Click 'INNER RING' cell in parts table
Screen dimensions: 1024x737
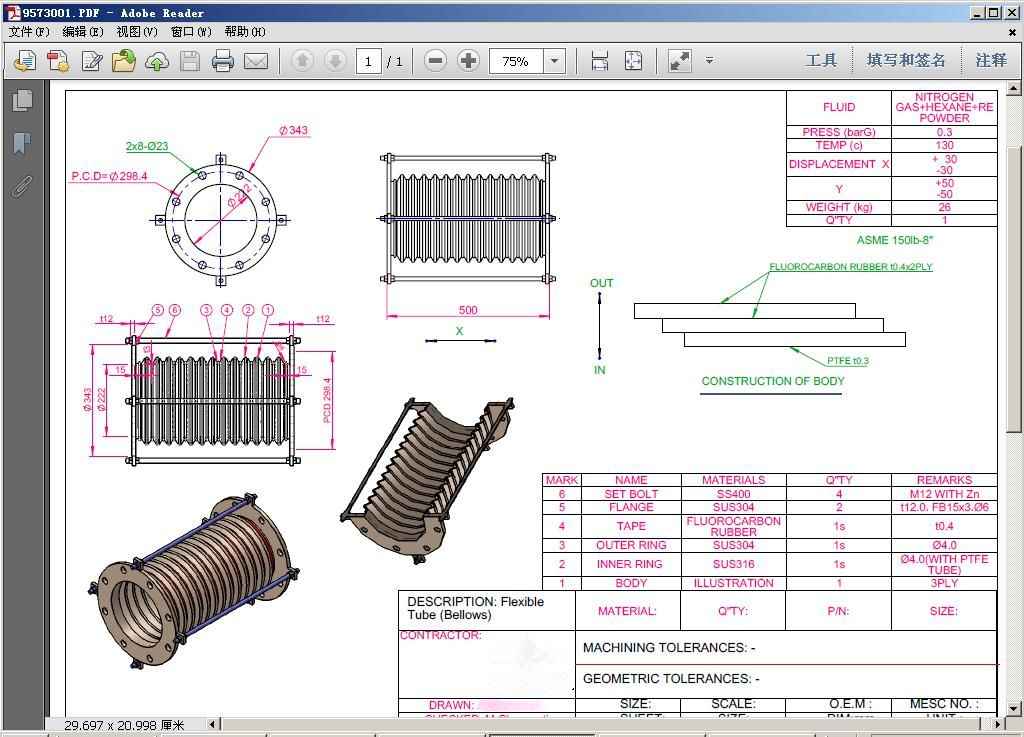[629, 564]
